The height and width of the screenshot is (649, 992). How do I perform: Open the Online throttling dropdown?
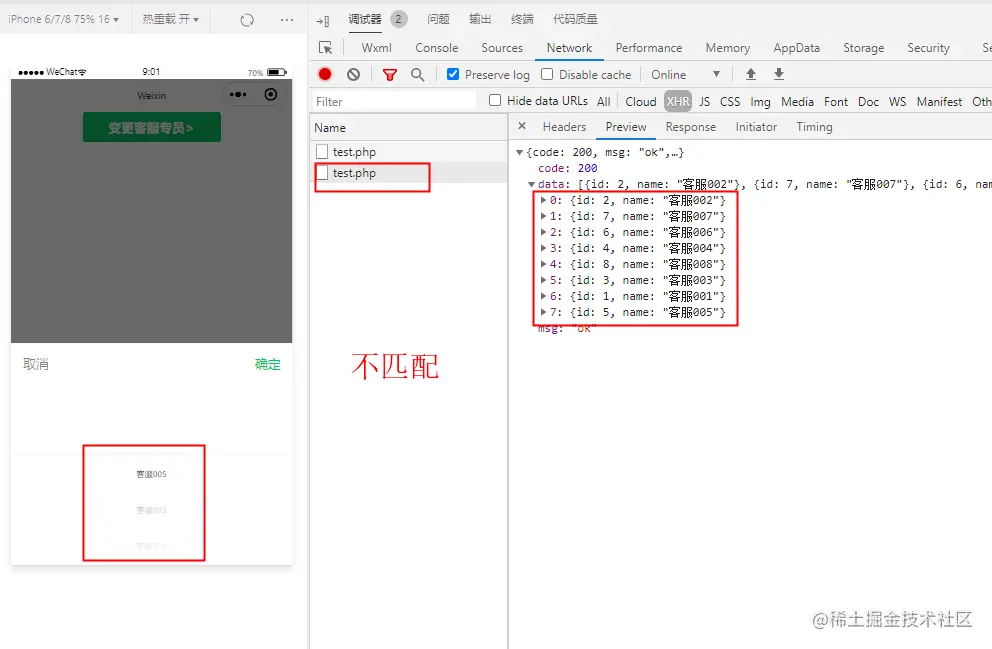pos(686,74)
